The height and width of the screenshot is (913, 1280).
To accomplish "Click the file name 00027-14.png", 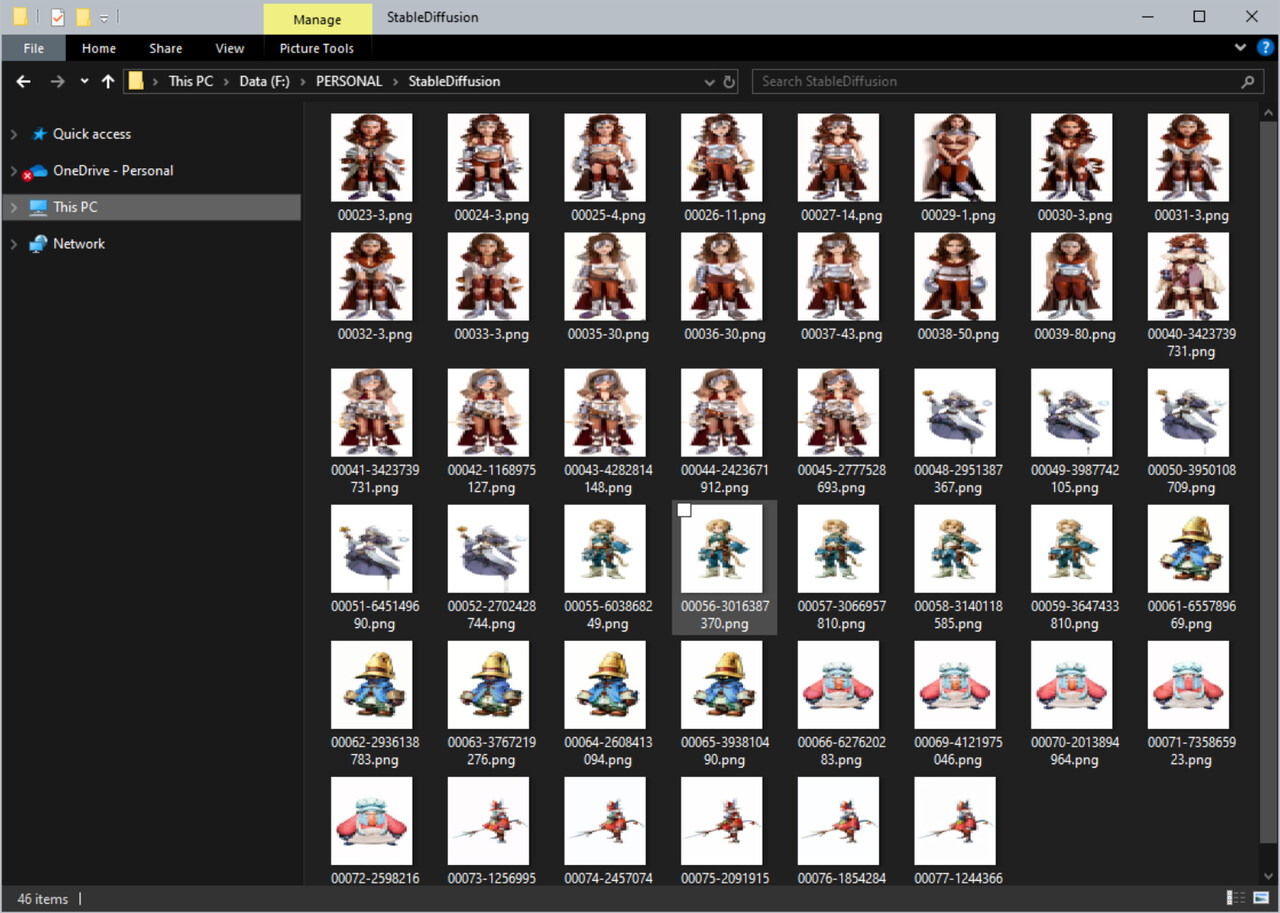I will [x=842, y=215].
